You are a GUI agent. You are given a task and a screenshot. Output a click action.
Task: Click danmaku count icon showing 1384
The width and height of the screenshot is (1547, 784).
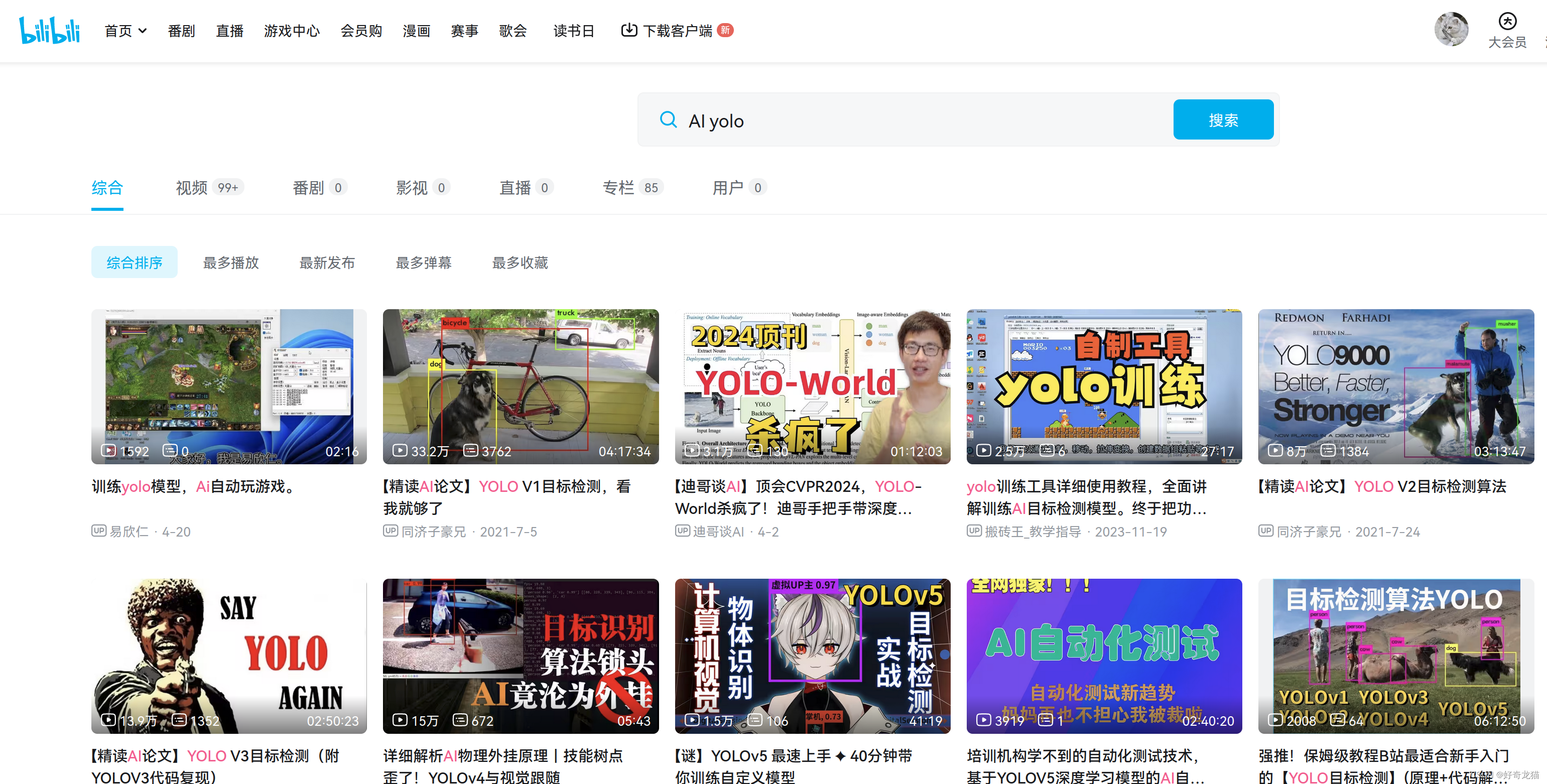pyautogui.click(x=1328, y=450)
